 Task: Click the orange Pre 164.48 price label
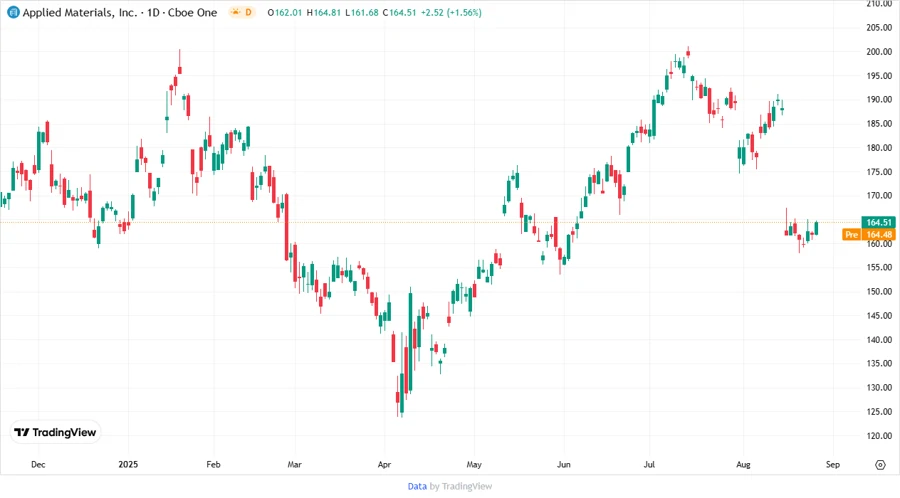868,234
